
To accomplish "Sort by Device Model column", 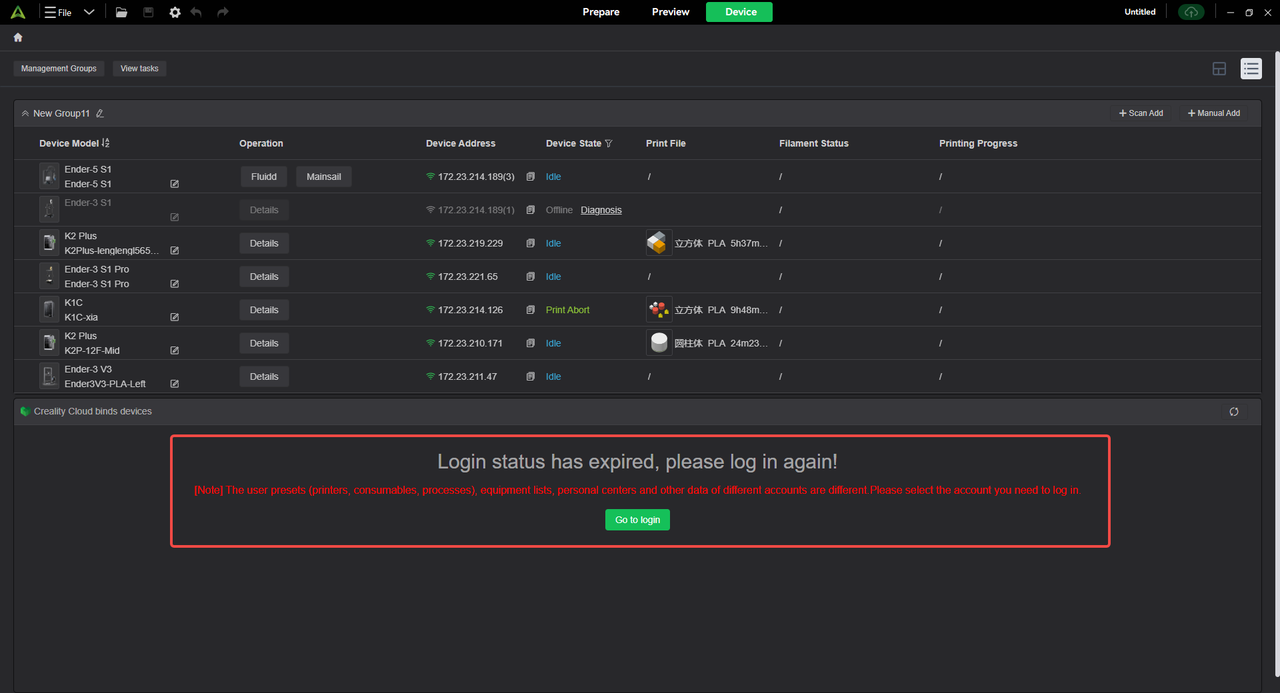I will (106, 143).
